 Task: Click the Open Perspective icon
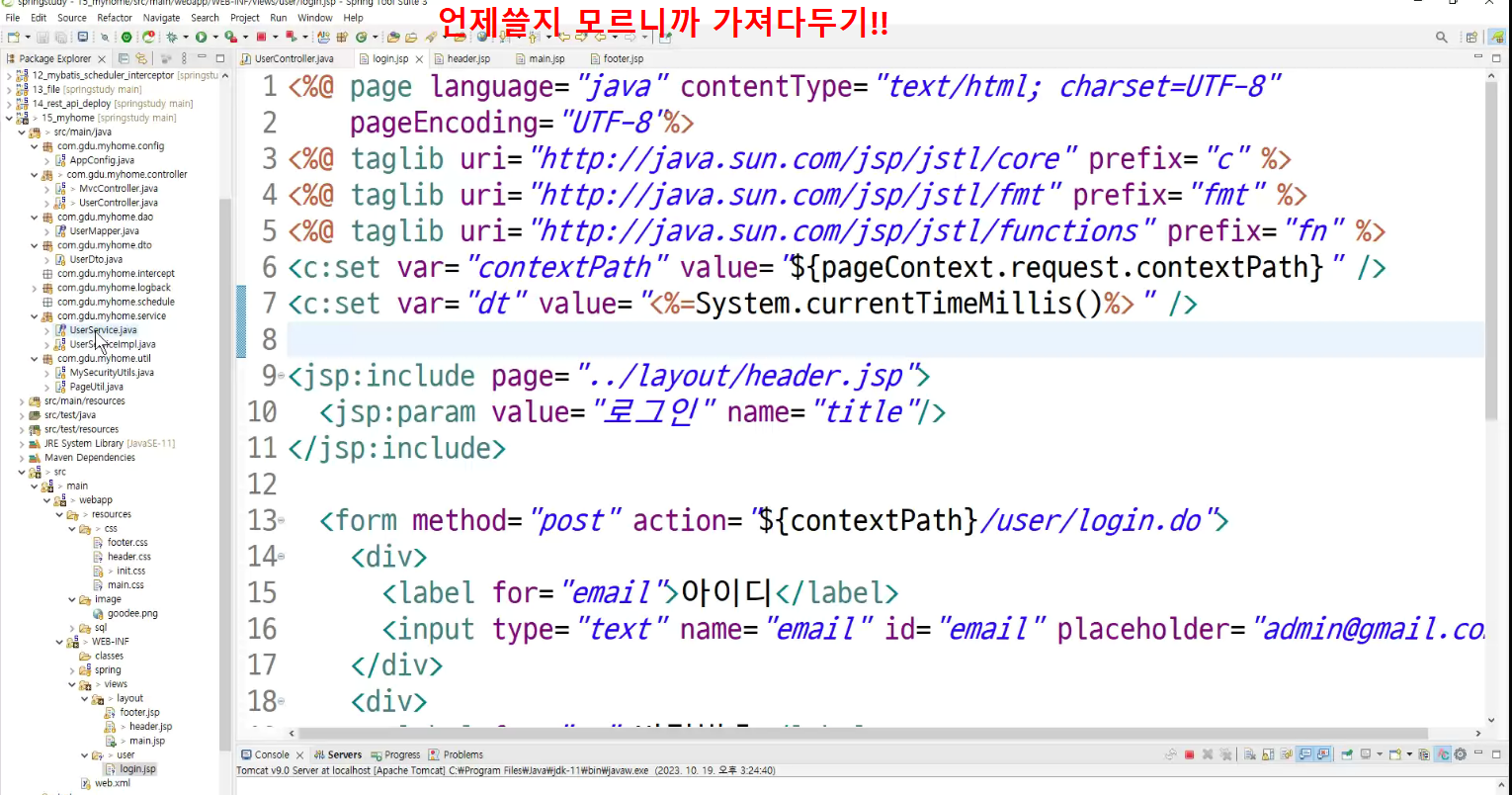click(1471, 38)
